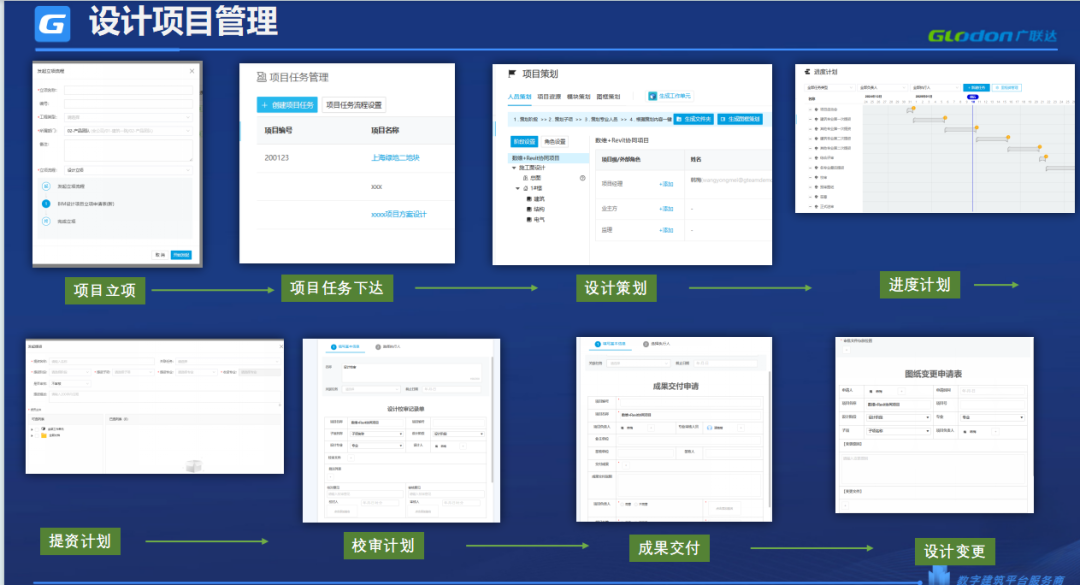The image size is (1080, 585).
Task: Click the 立项名称 input field
Action: click(x=127, y=90)
